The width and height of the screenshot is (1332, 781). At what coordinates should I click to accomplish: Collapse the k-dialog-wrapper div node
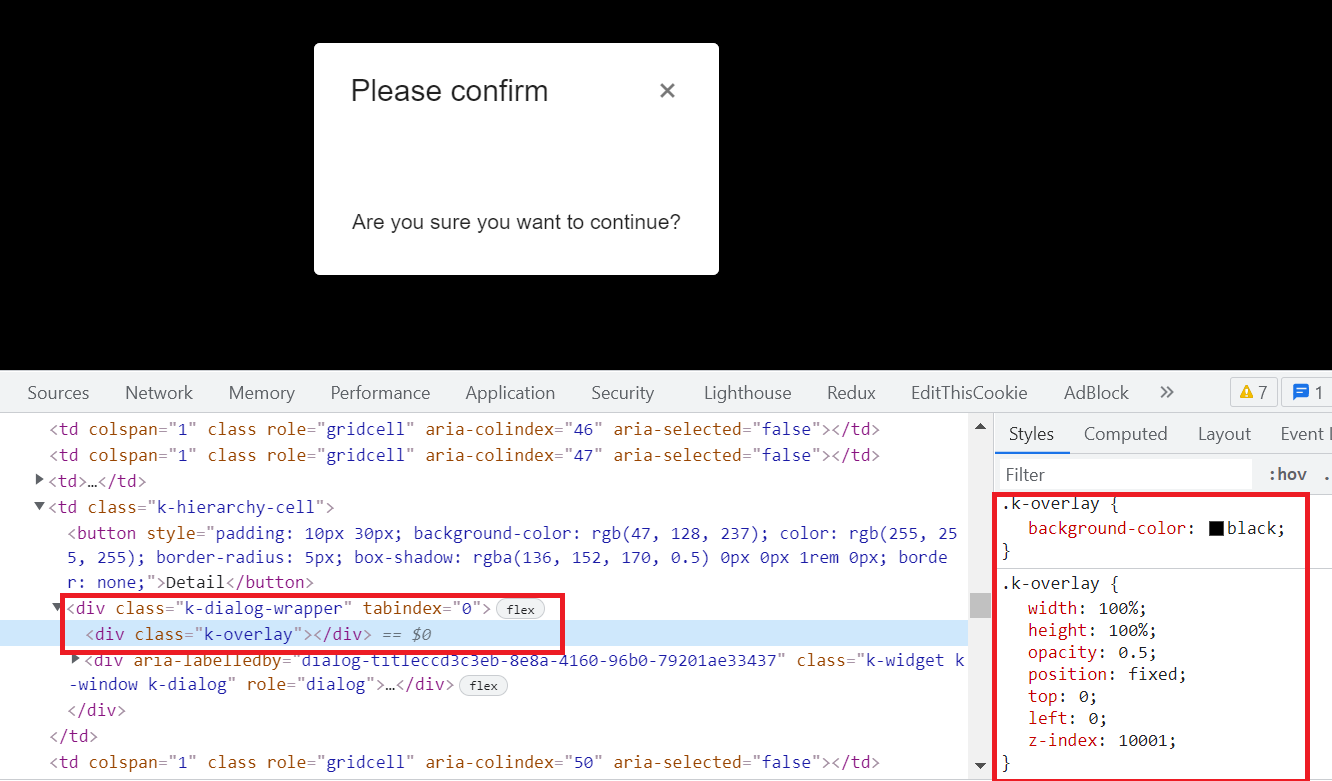(x=57, y=608)
